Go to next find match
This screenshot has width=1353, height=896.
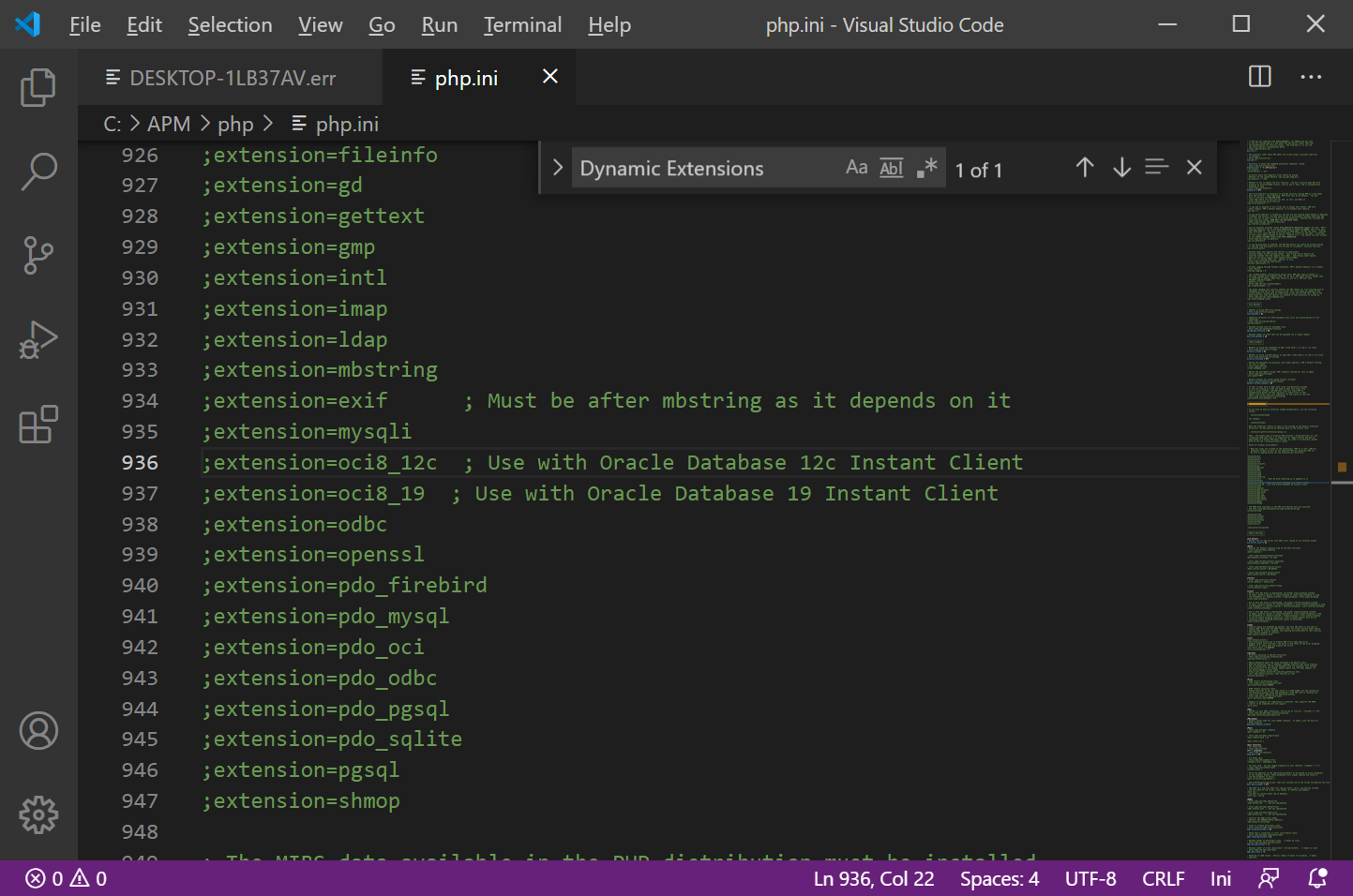(1121, 168)
